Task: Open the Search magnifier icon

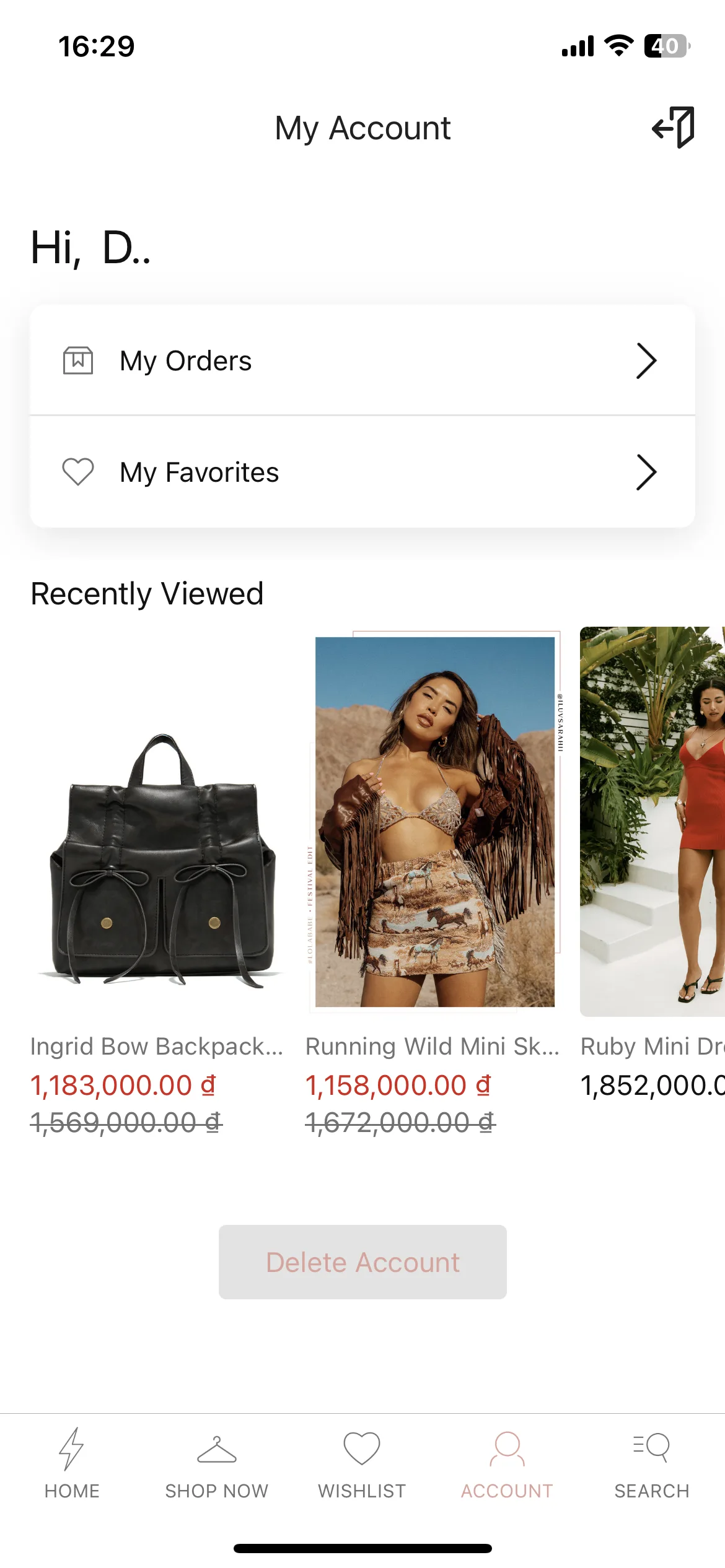Action: point(652,1448)
